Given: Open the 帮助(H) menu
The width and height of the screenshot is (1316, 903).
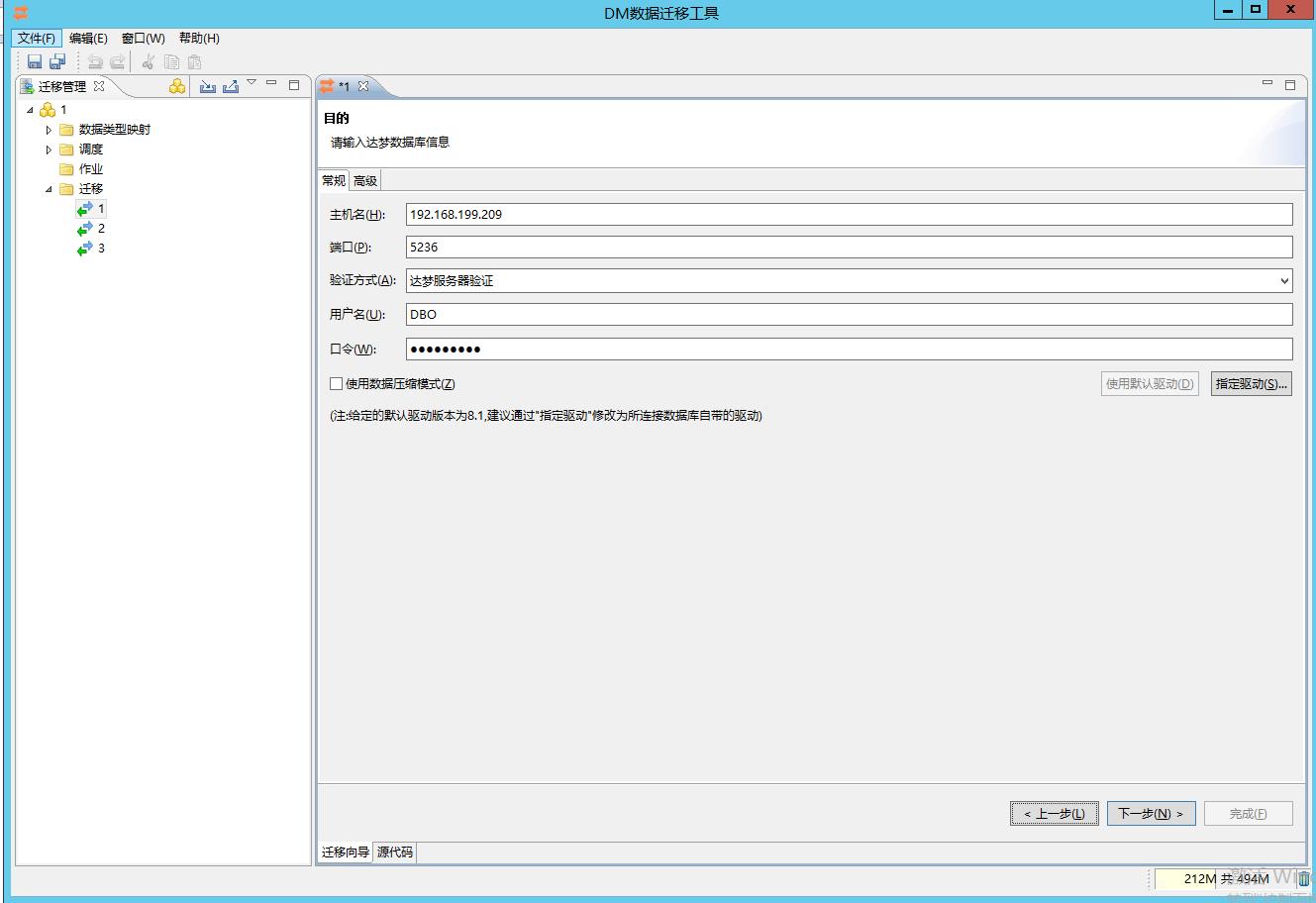Looking at the screenshot, I should [199, 38].
